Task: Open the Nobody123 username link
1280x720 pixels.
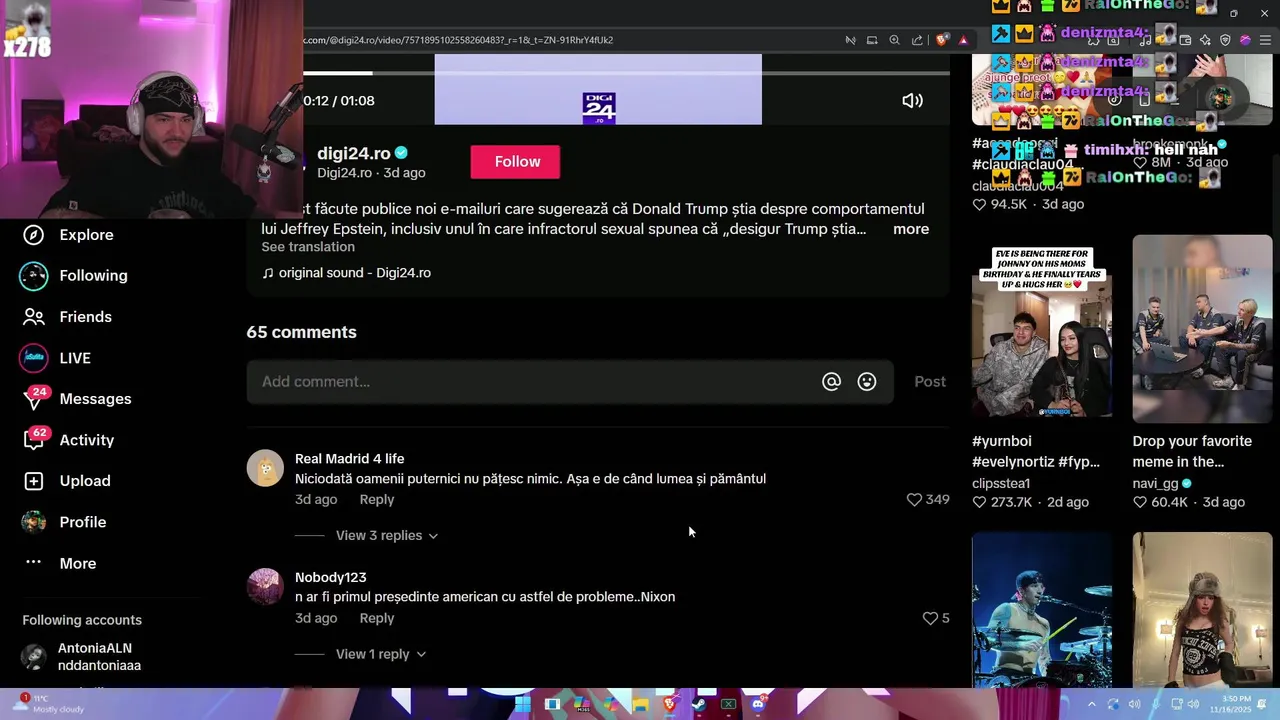Action: (330, 577)
